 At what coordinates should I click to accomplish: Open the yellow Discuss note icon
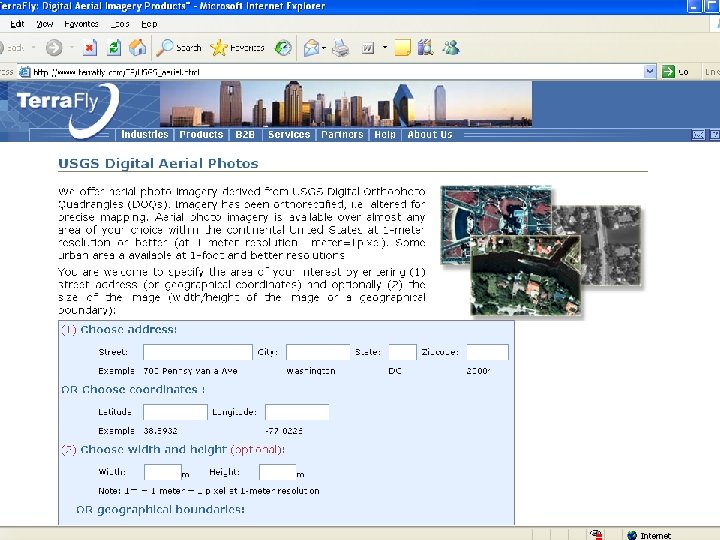coord(402,47)
